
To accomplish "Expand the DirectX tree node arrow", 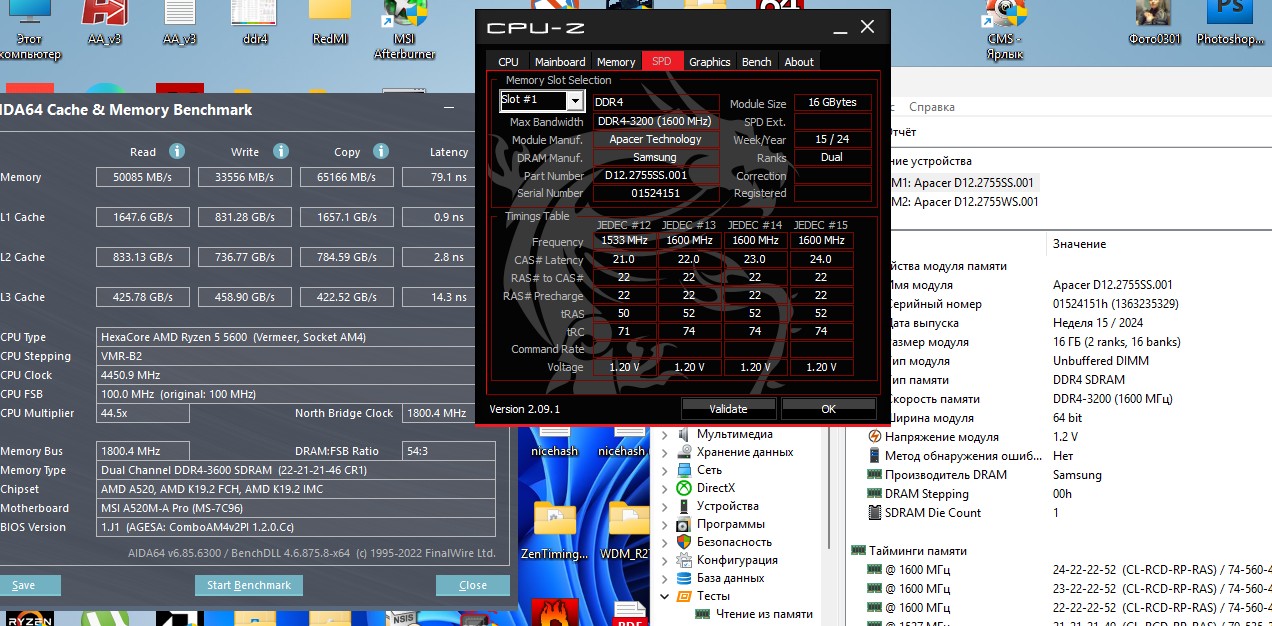I will tap(664, 488).
